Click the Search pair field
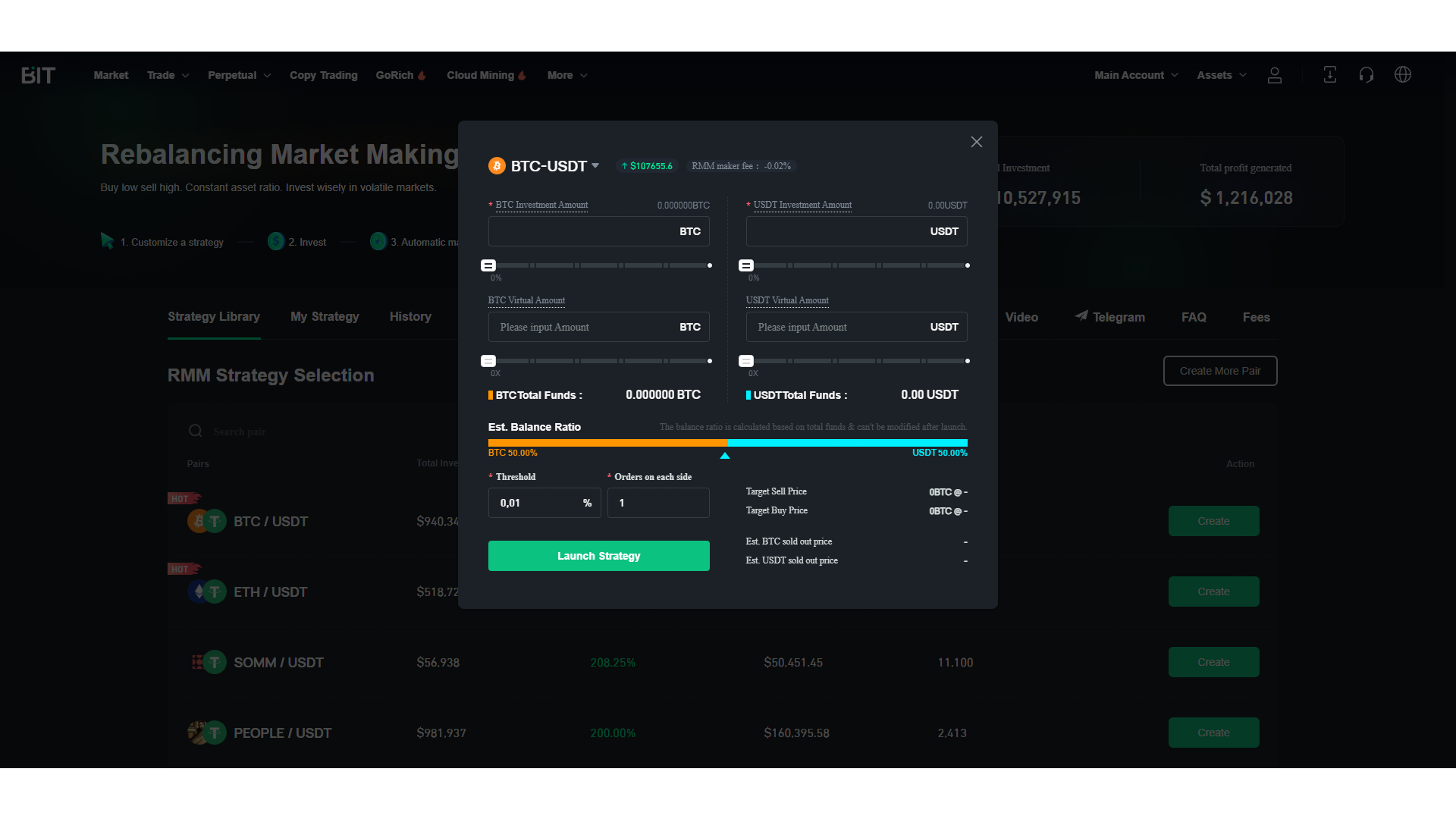The image size is (1456, 819). (x=240, y=431)
